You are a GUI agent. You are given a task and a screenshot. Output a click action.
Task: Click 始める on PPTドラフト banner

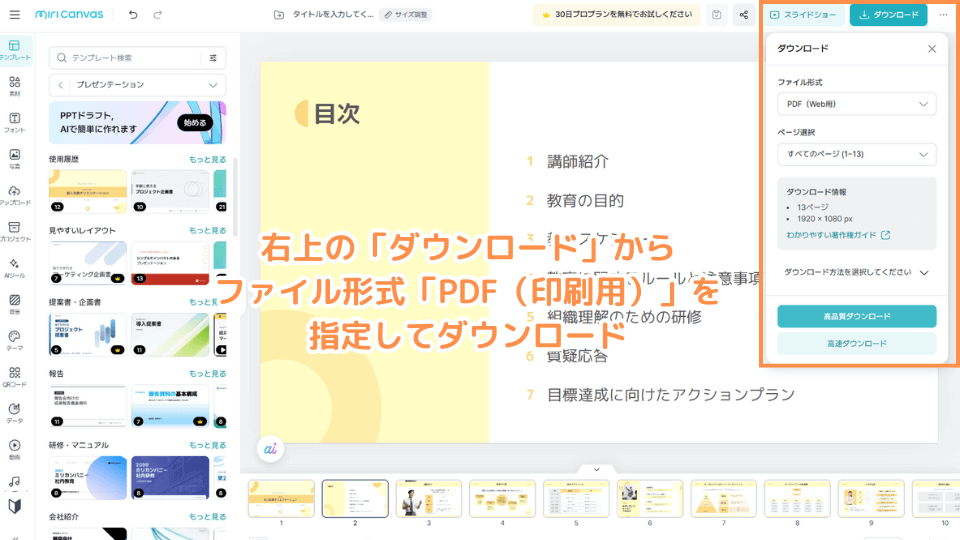(x=195, y=122)
